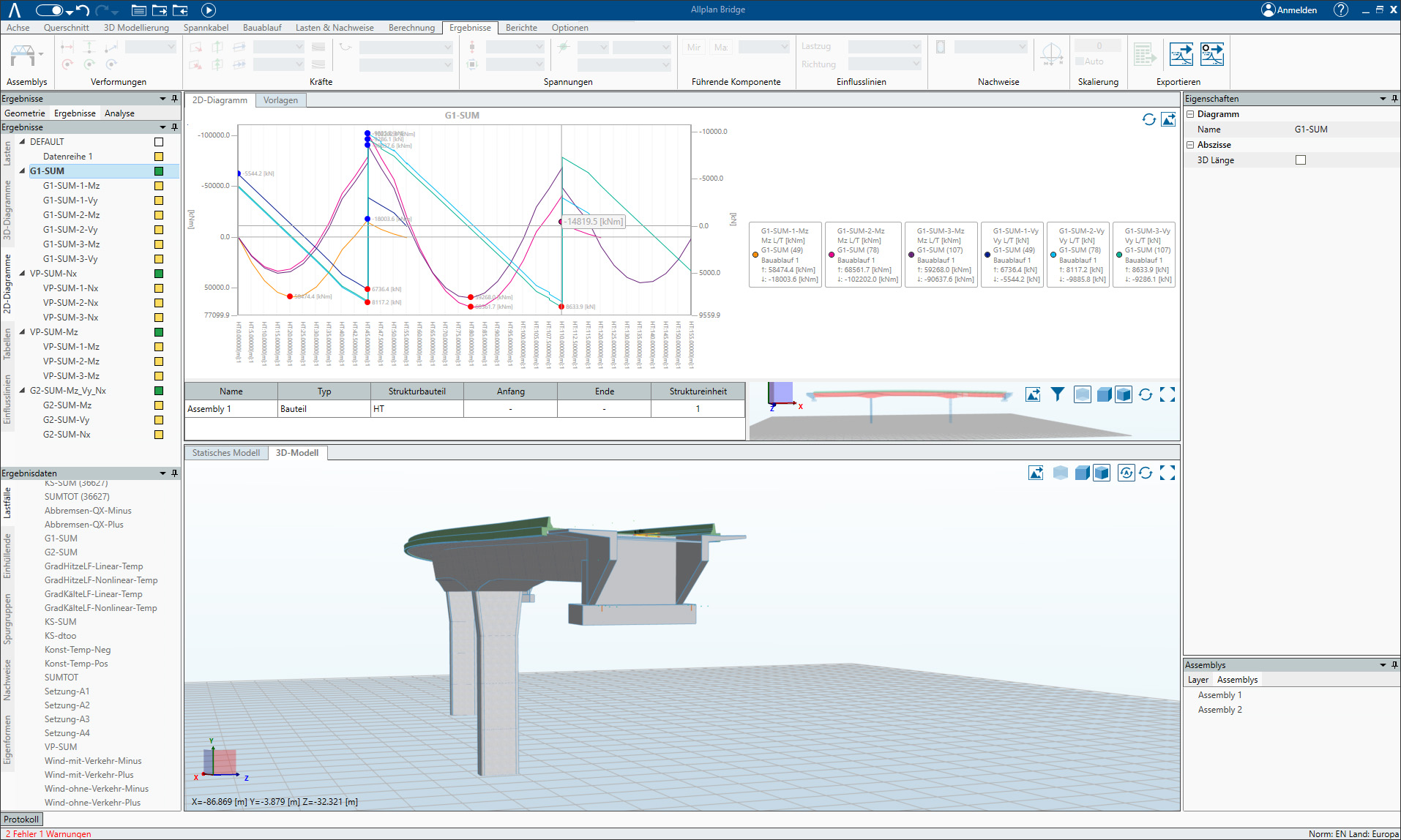Image resolution: width=1401 pixels, height=840 pixels.
Task: Refresh the 2D diagram with the circular arrows icon
Action: [1148, 119]
